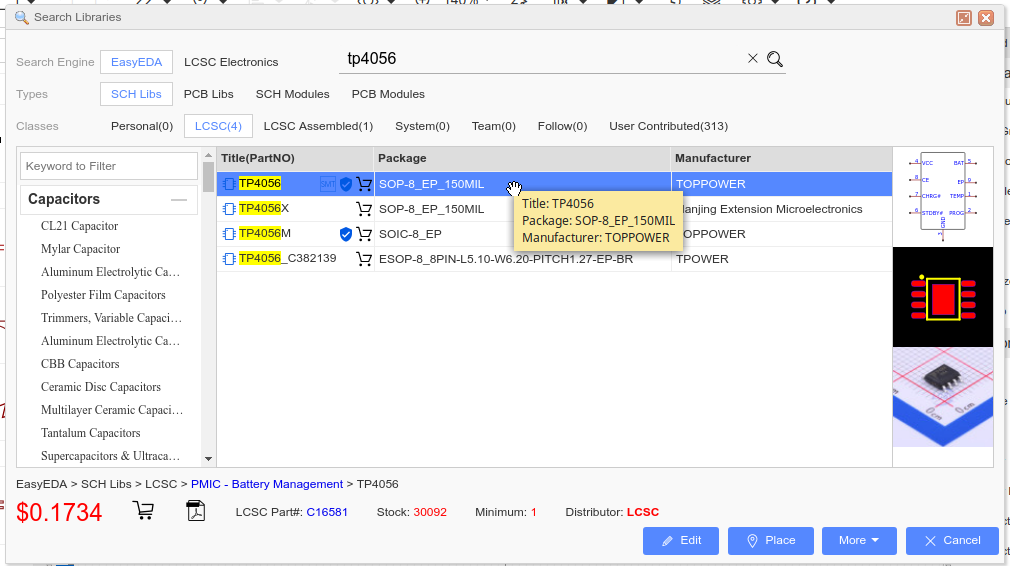Clear the search field with X icon
The width and height of the screenshot is (1010, 566).
pyautogui.click(x=752, y=59)
